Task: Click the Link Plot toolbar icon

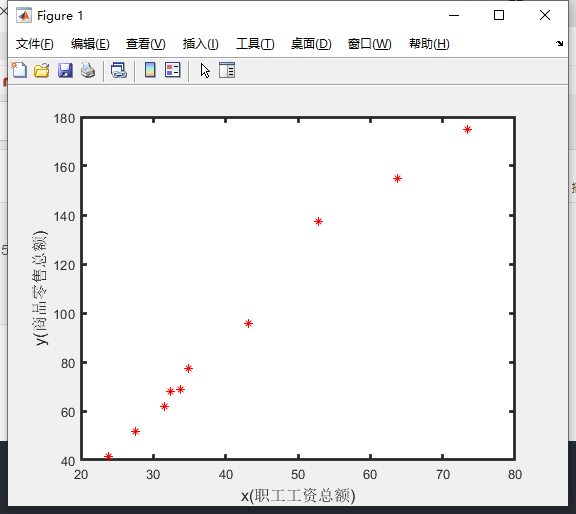Action: pos(119,70)
